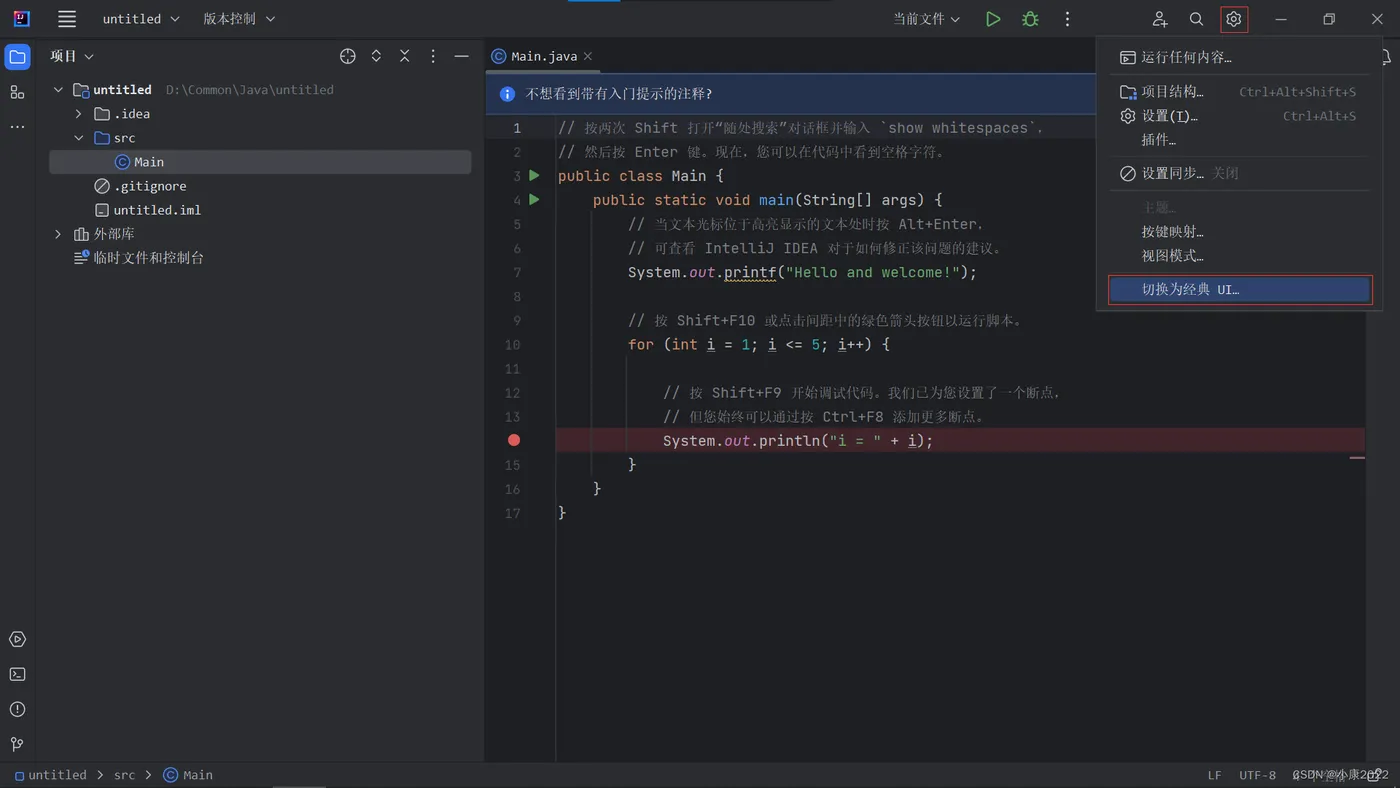The height and width of the screenshot is (788, 1400).
Task: Run the current file with green play button
Action: (992, 19)
